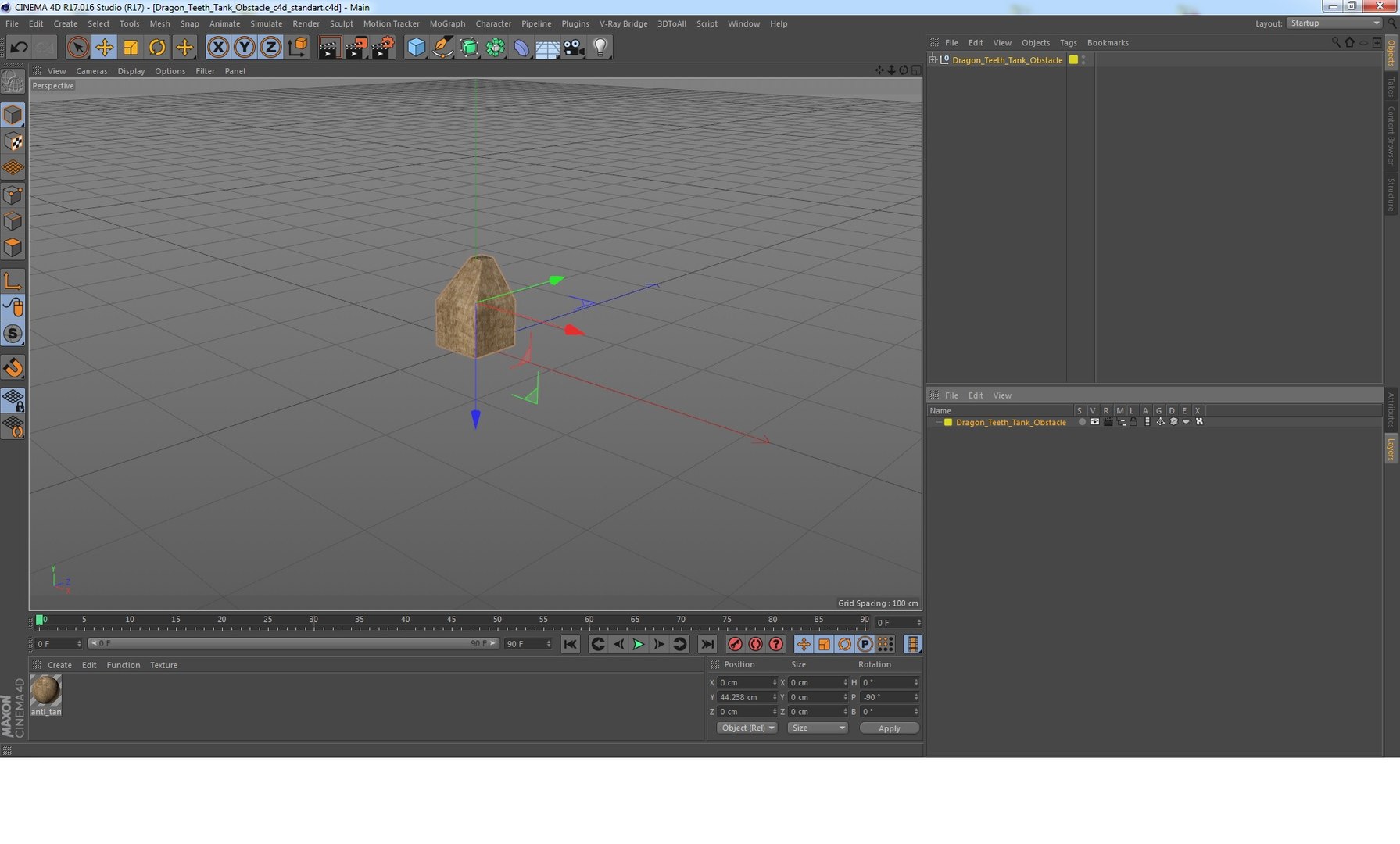Image resolution: width=1400 pixels, height=844 pixels.
Task: Open the Size mode dropdown
Action: tap(817, 728)
